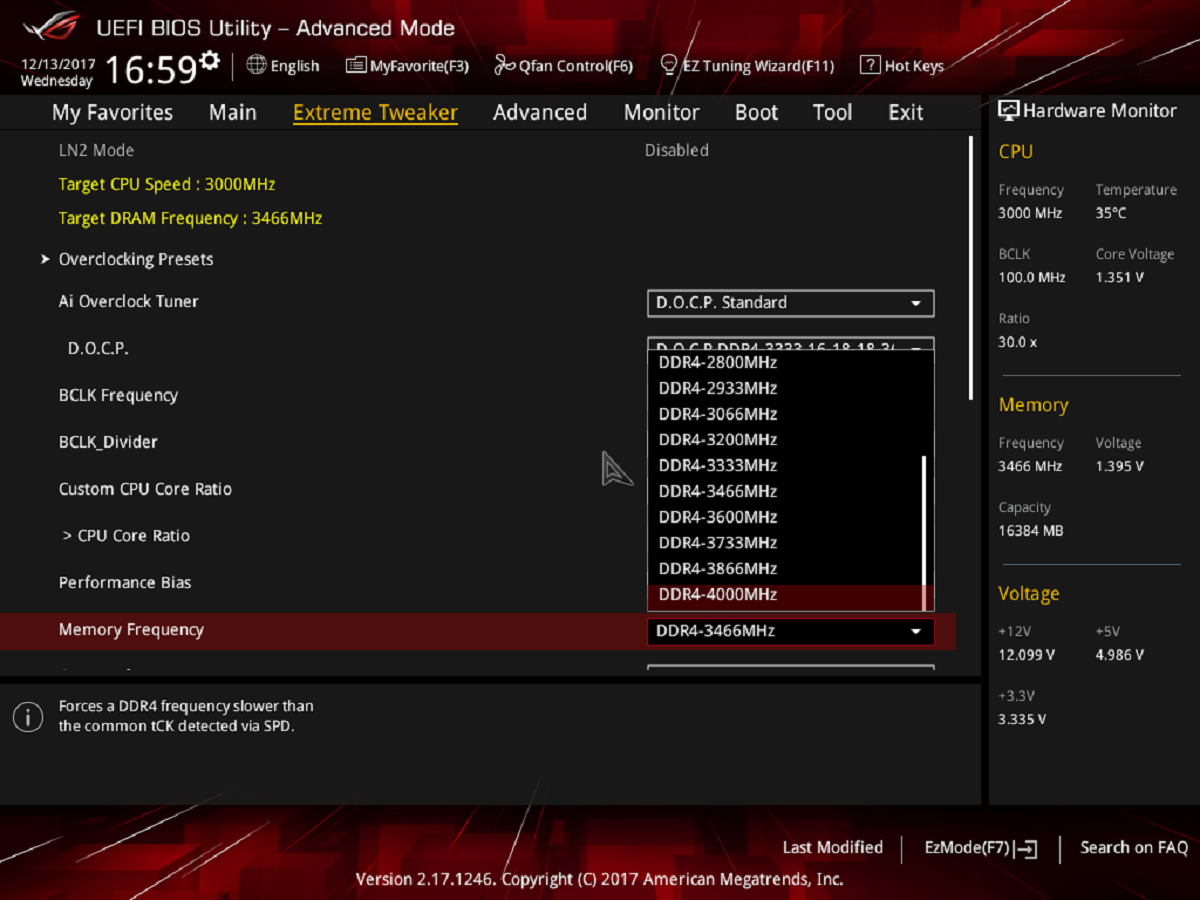Open the Tool tab
This screenshot has height=900, width=1200.
coord(832,112)
